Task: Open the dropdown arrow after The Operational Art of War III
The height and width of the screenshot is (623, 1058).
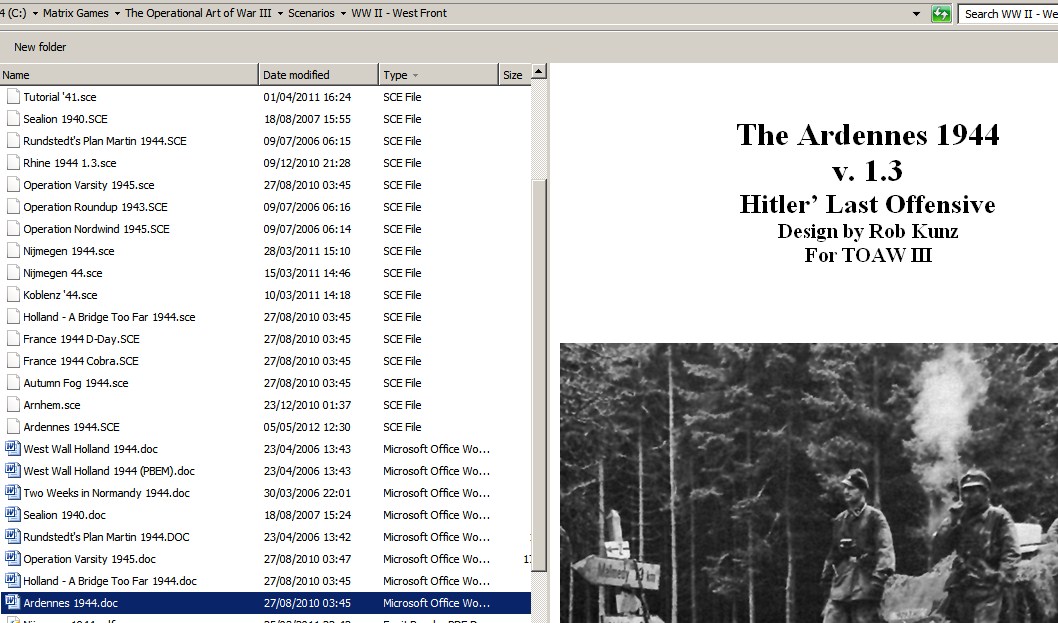Action: 280,13
